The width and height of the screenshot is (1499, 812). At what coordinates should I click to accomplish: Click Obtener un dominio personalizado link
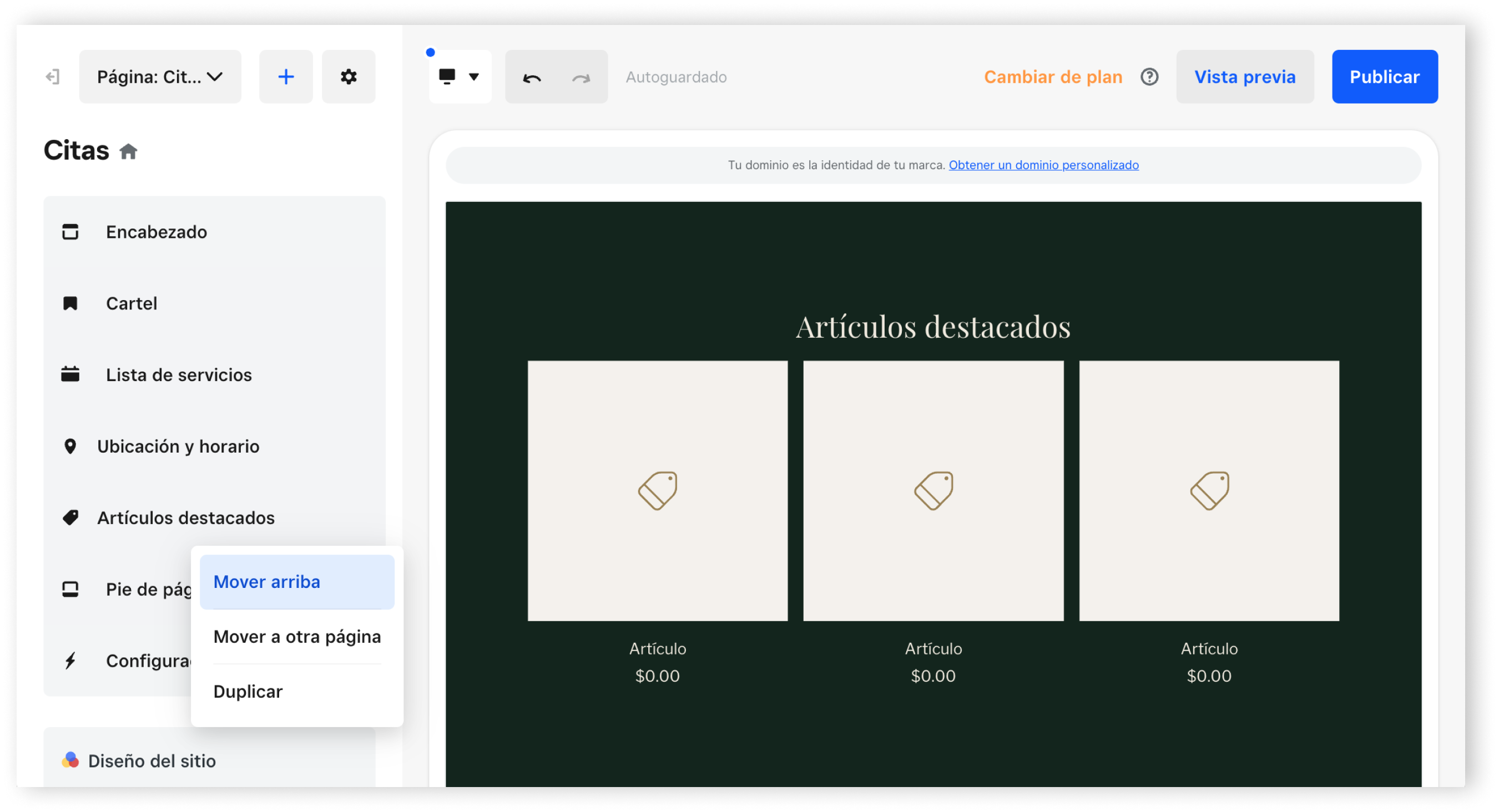tap(1043, 165)
